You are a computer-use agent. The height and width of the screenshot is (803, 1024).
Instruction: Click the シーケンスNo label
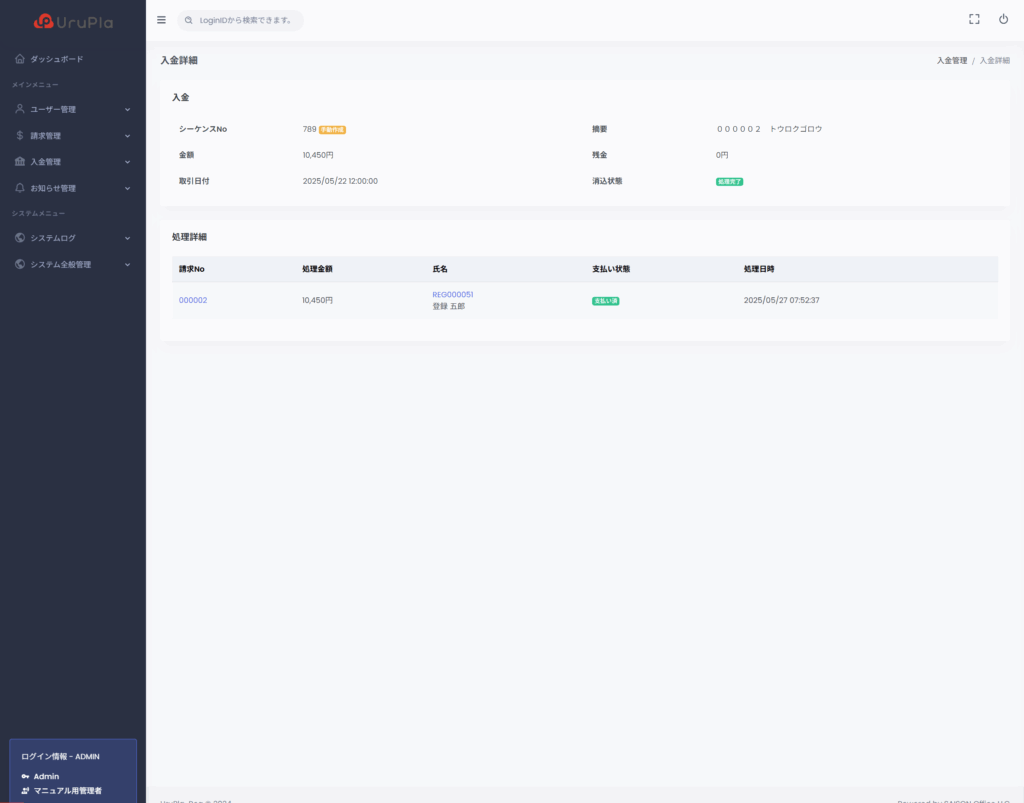point(203,129)
